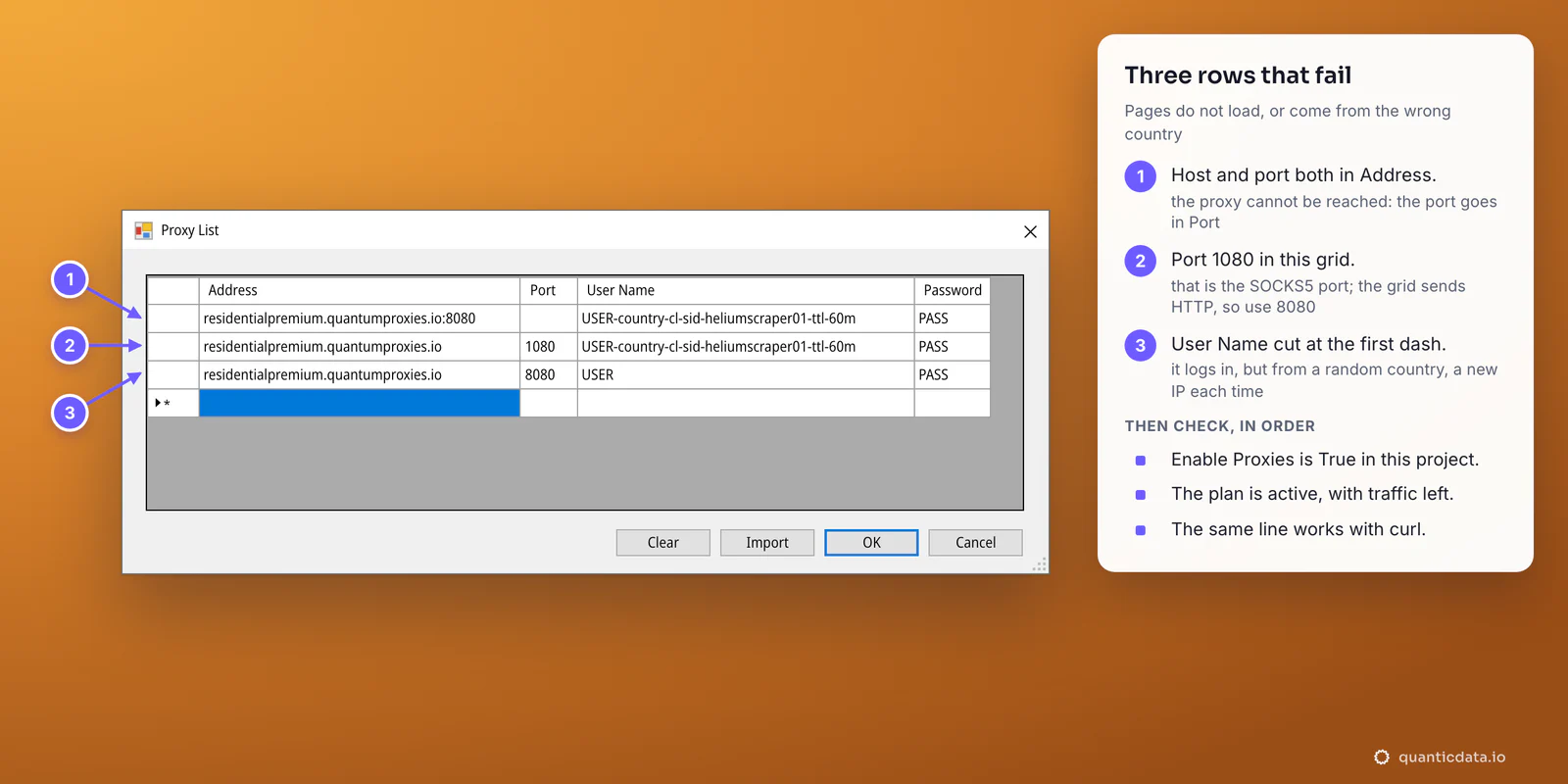Select the row header of the 1080 row
The width and height of the screenshot is (1568, 784).
coord(173,347)
